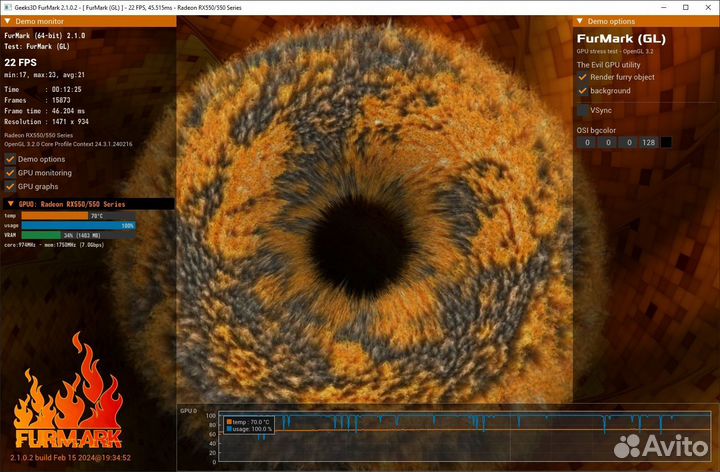The image size is (720, 472).
Task: Uncheck the GPU monitoring checkbox
Action: [10, 173]
